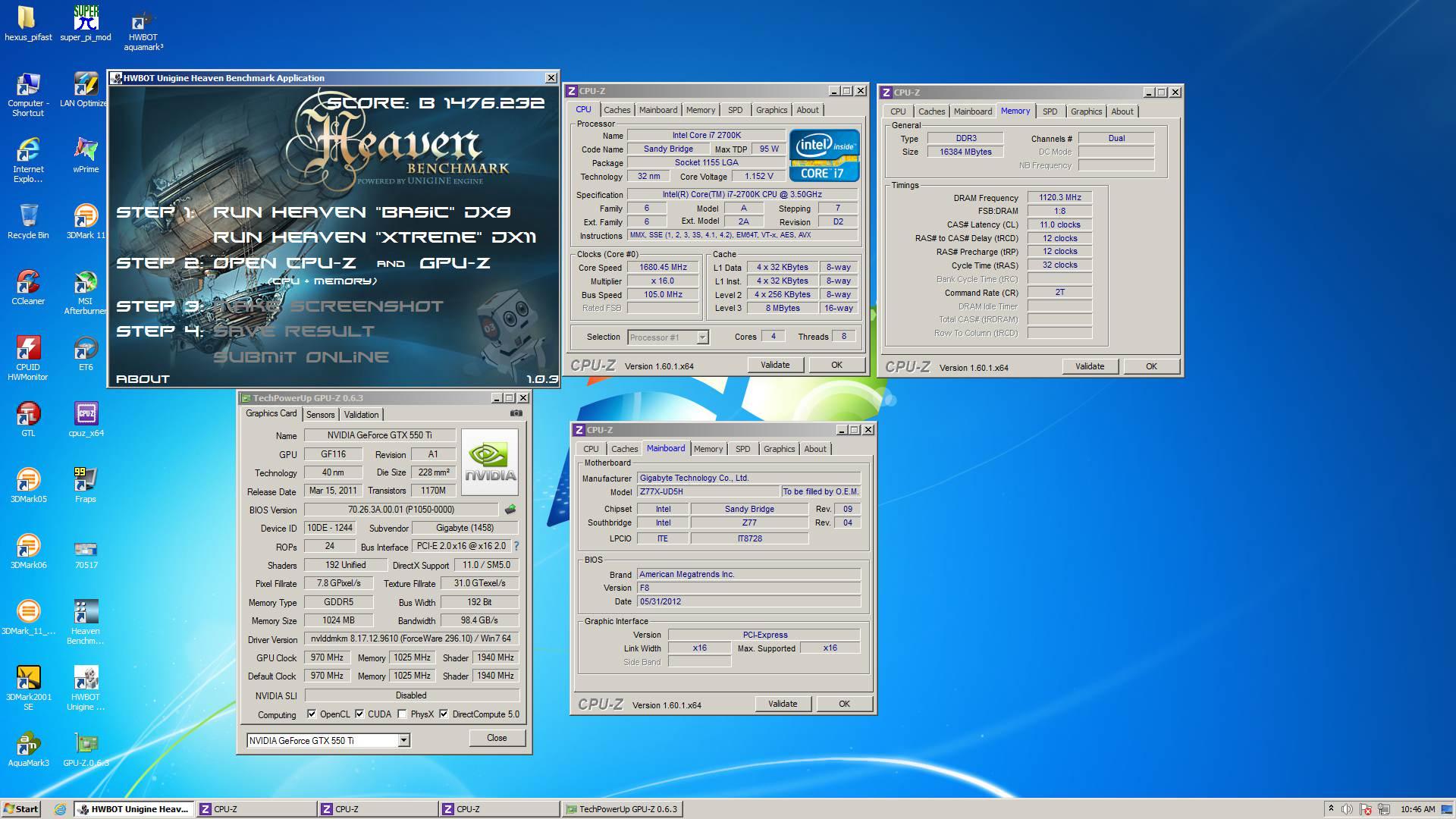Switch to Validation tab in GPU-Z
Viewport: 1456px width, 819px height.
point(361,415)
